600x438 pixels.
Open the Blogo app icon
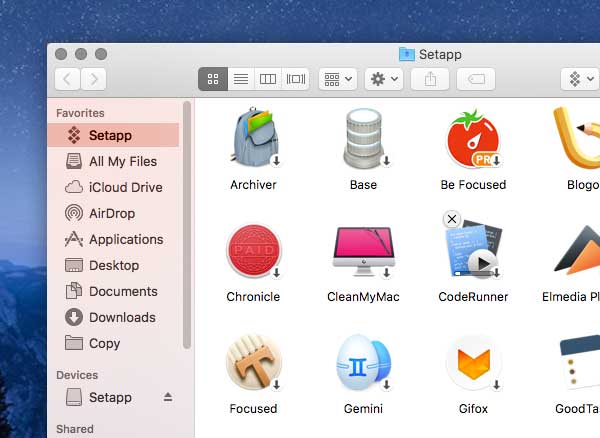577,138
